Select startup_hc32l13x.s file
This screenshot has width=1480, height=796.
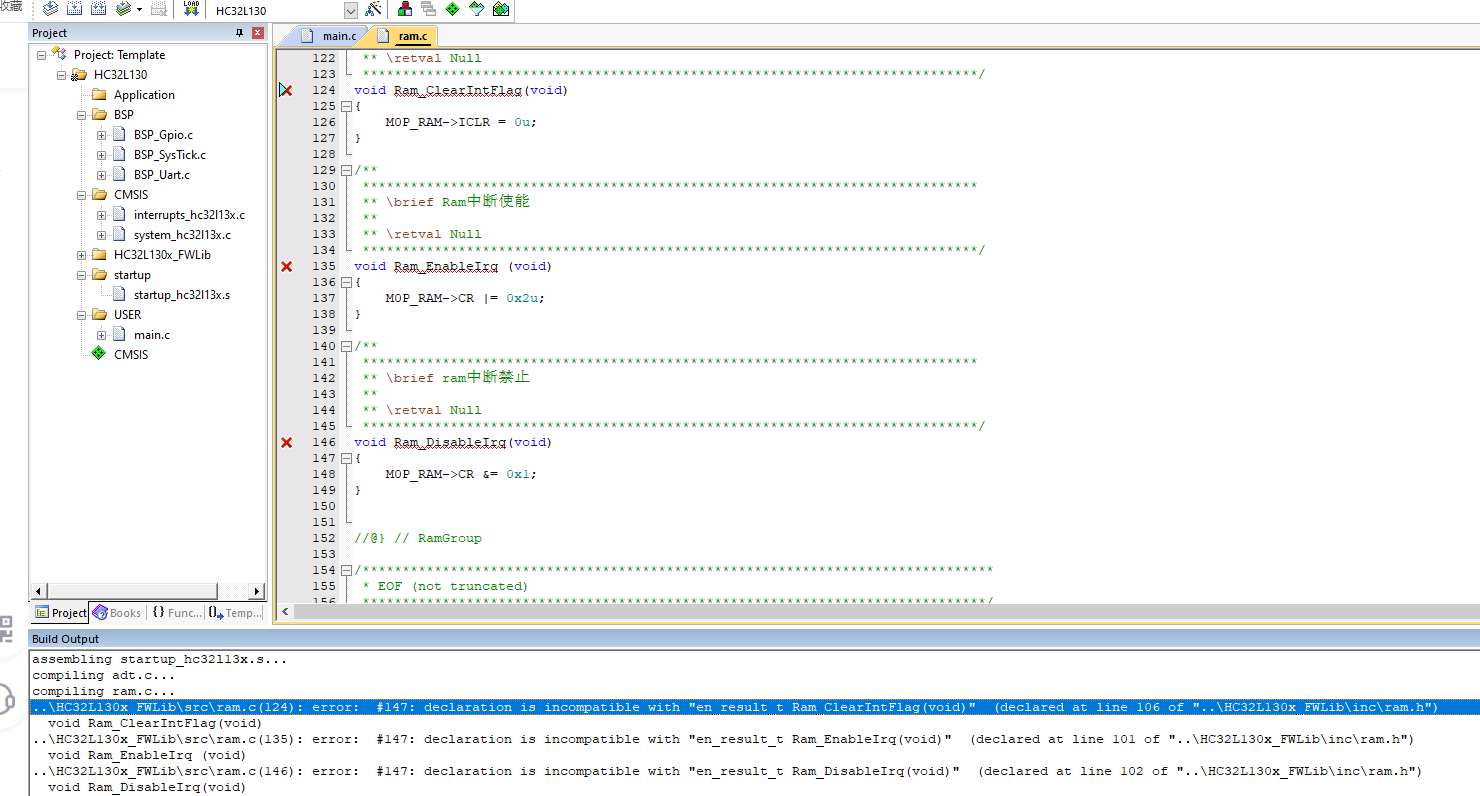[x=181, y=295]
